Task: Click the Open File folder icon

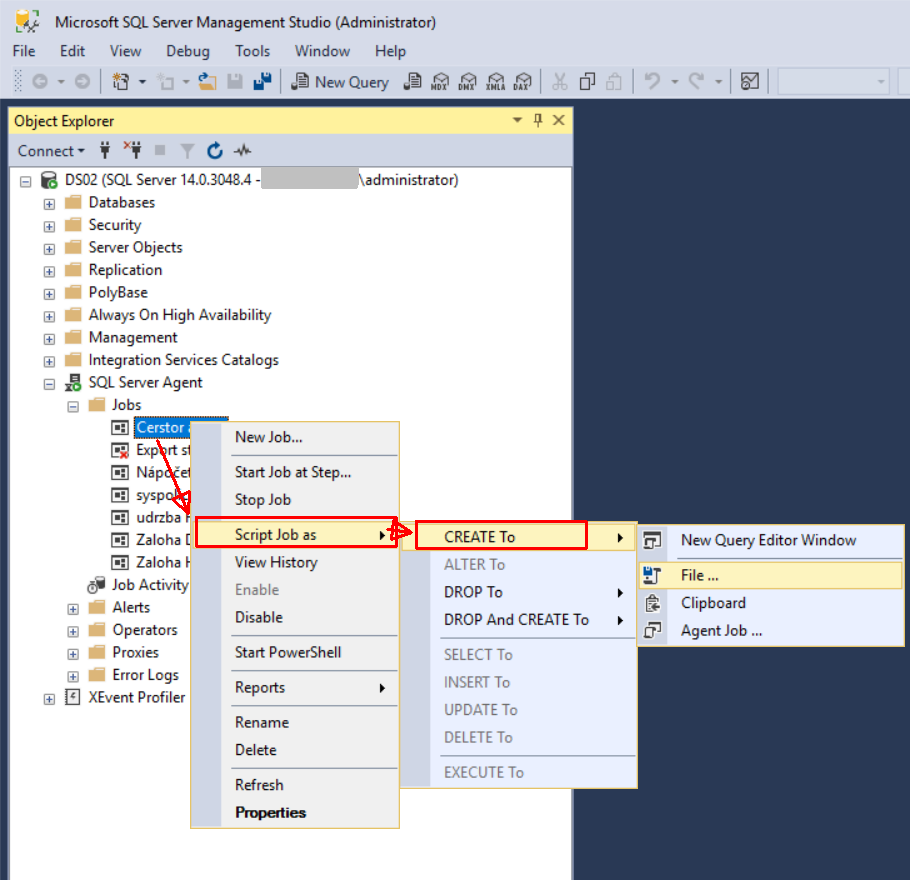Action: 207,82
